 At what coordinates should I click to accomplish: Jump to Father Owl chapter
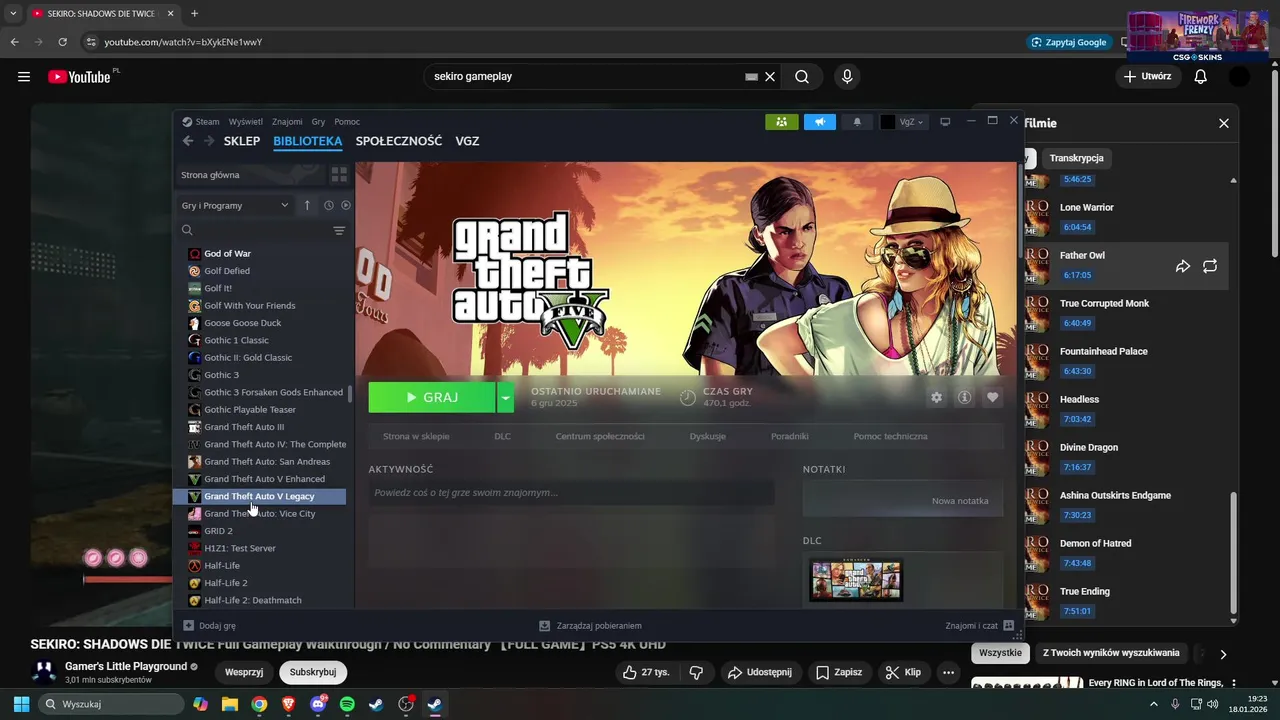pos(1126,265)
